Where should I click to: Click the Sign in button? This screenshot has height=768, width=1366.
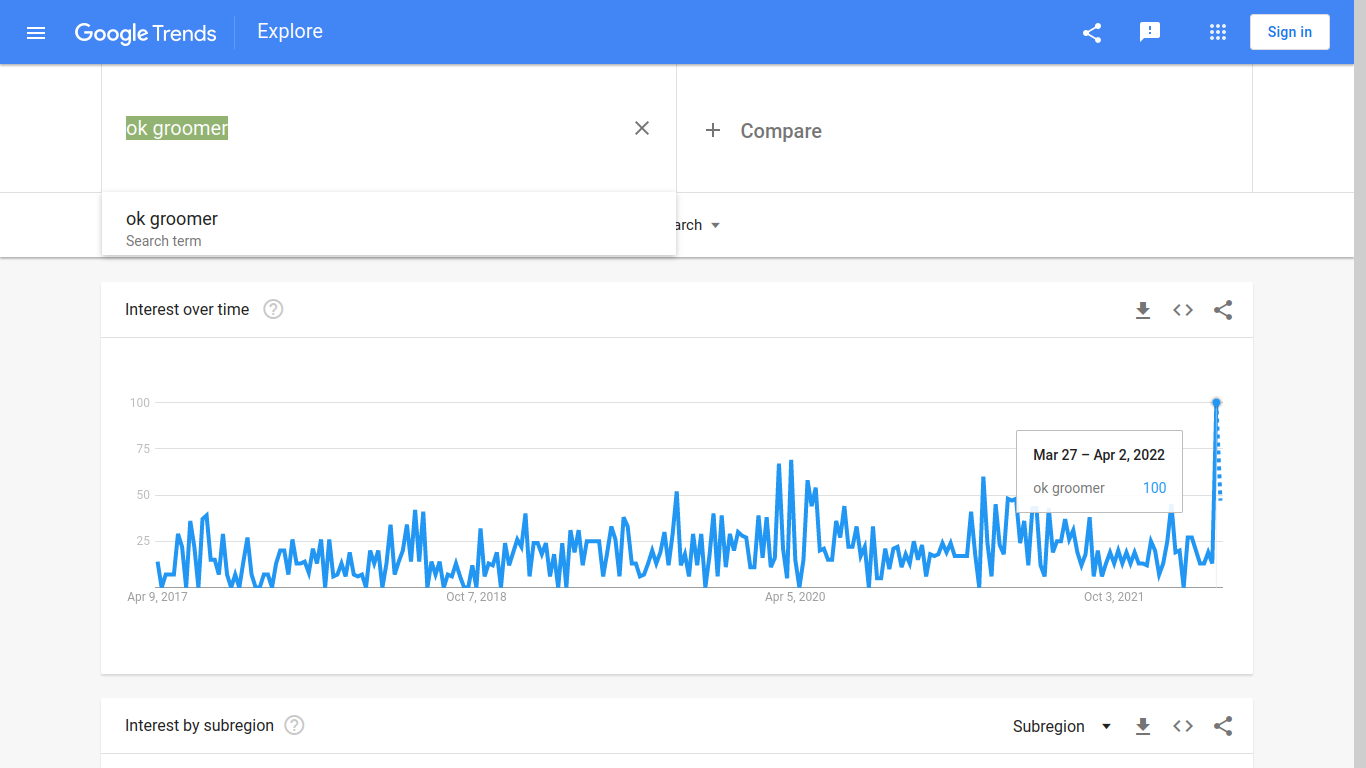click(1289, 32)
